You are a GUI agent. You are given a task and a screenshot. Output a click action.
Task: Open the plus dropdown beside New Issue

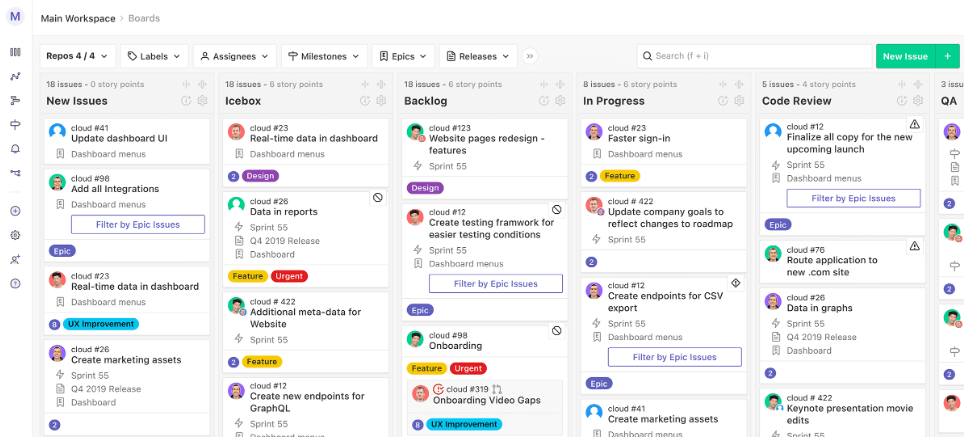(947, 56)
